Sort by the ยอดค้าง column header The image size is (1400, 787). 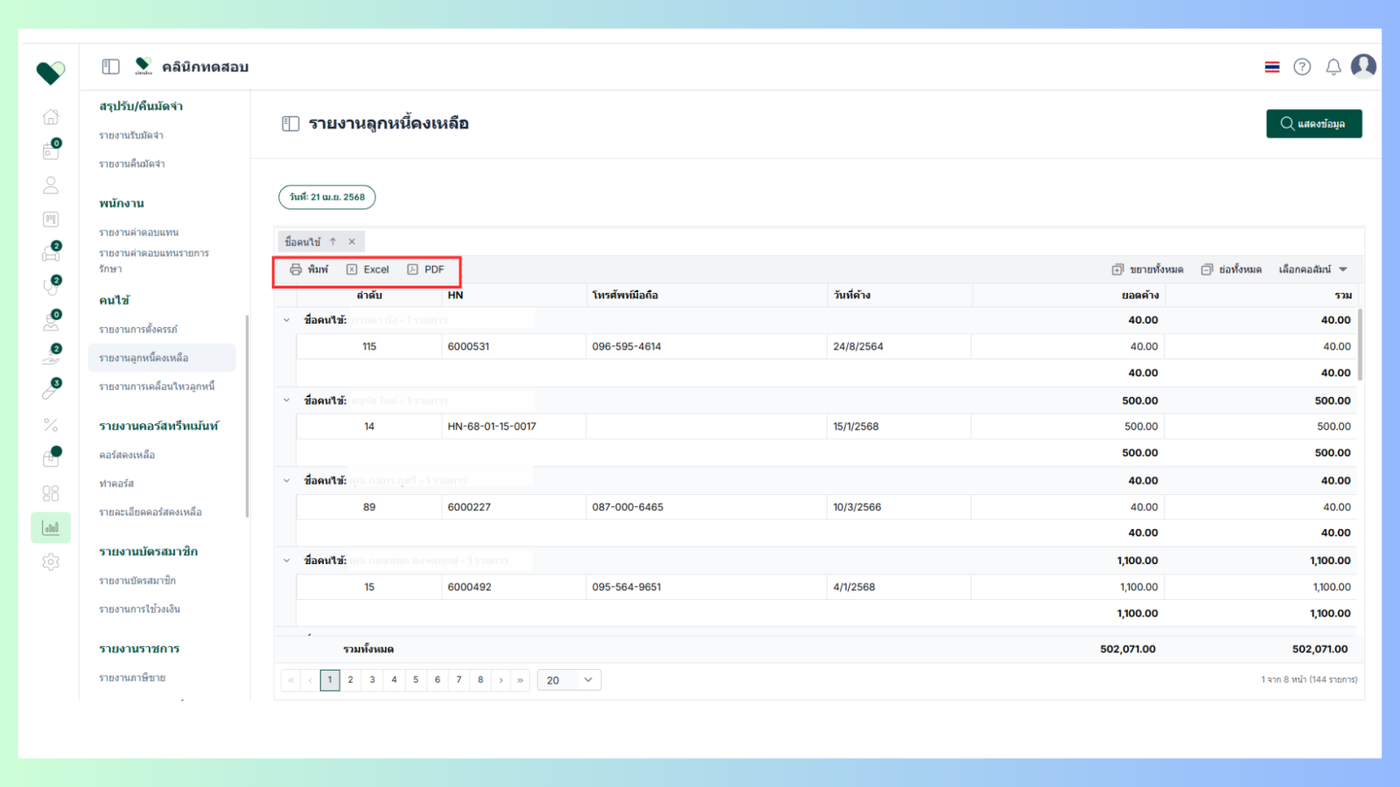tap(1068, 295)
